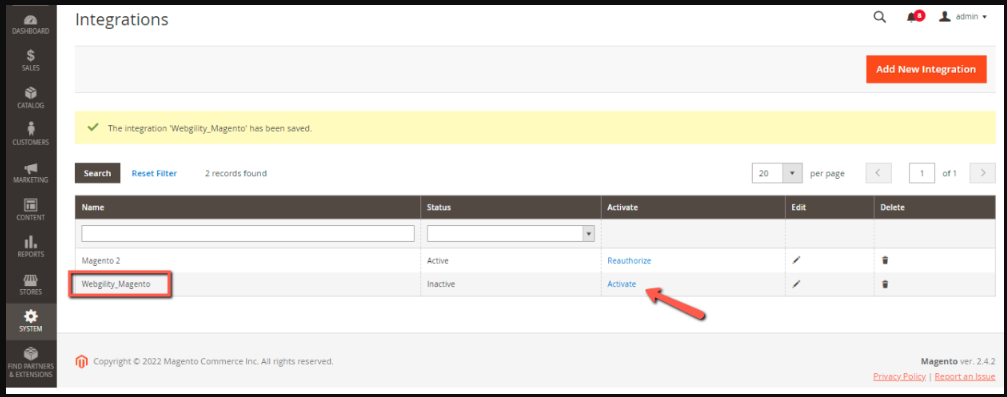Open Sales menu in sidebar
The image size is (1007, 397).
(x=30, y=60)
